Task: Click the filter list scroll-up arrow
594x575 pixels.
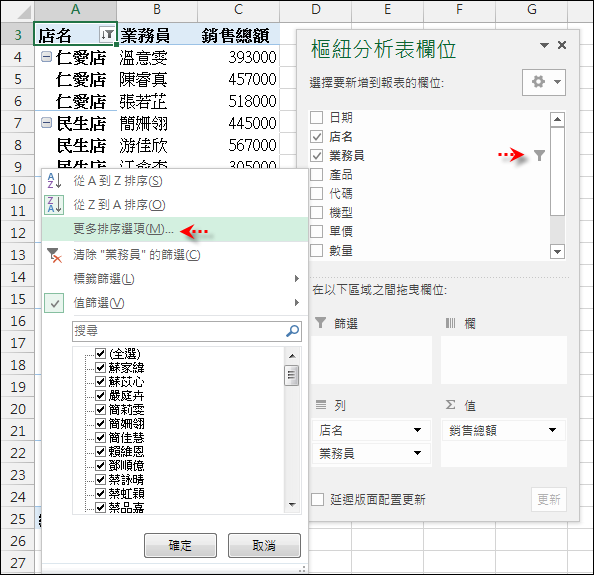Action: (292, 356)
